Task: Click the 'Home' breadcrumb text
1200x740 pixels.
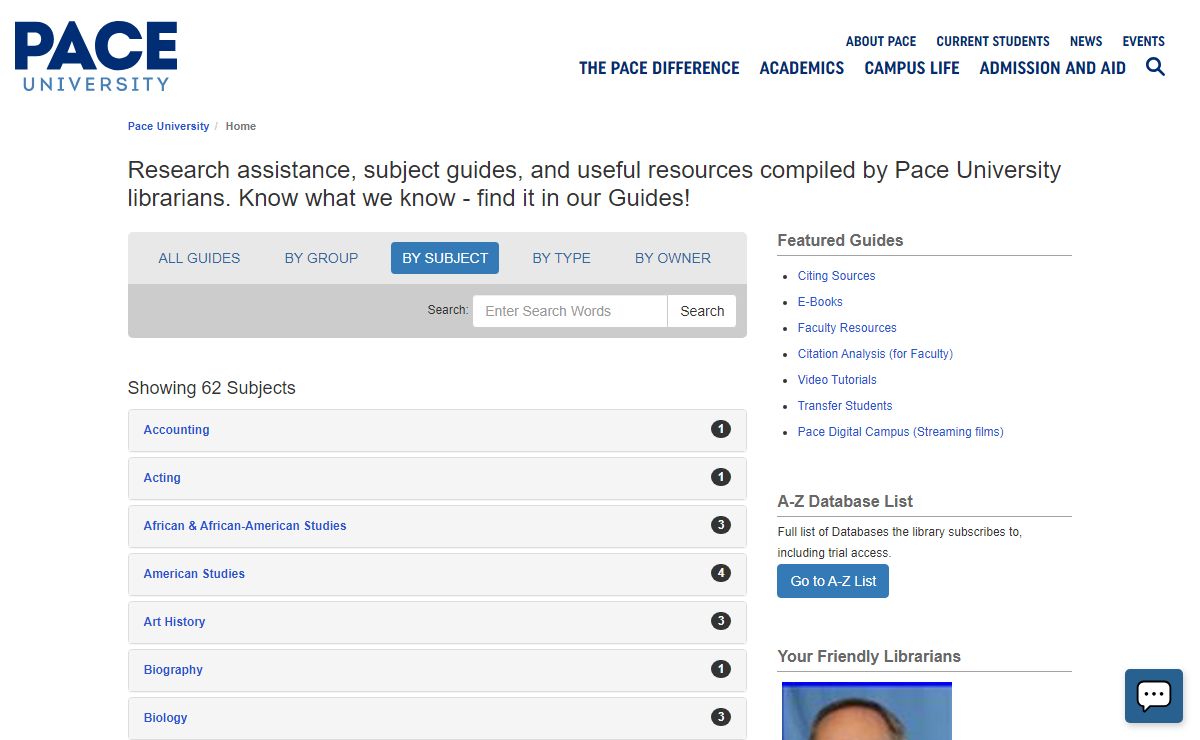Action: coord(241,126)
